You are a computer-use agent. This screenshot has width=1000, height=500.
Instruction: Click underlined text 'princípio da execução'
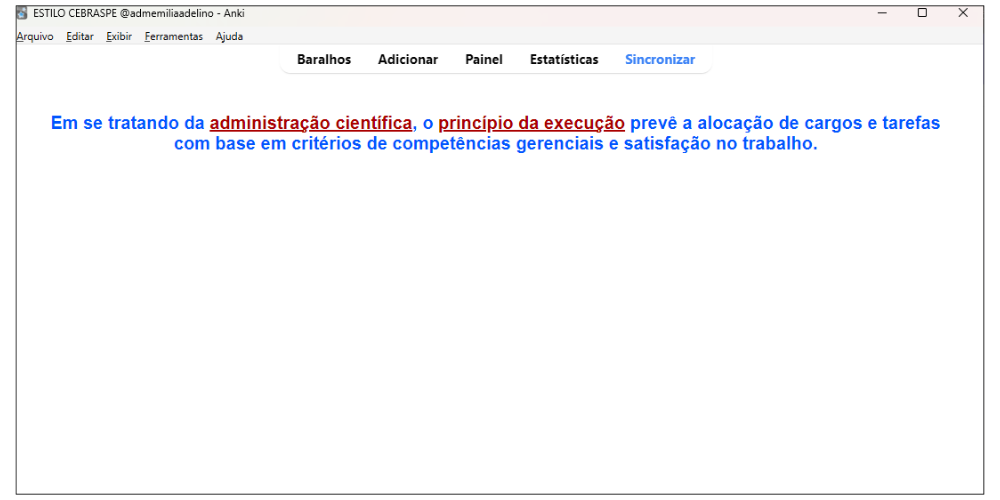[x=531, y=123]
